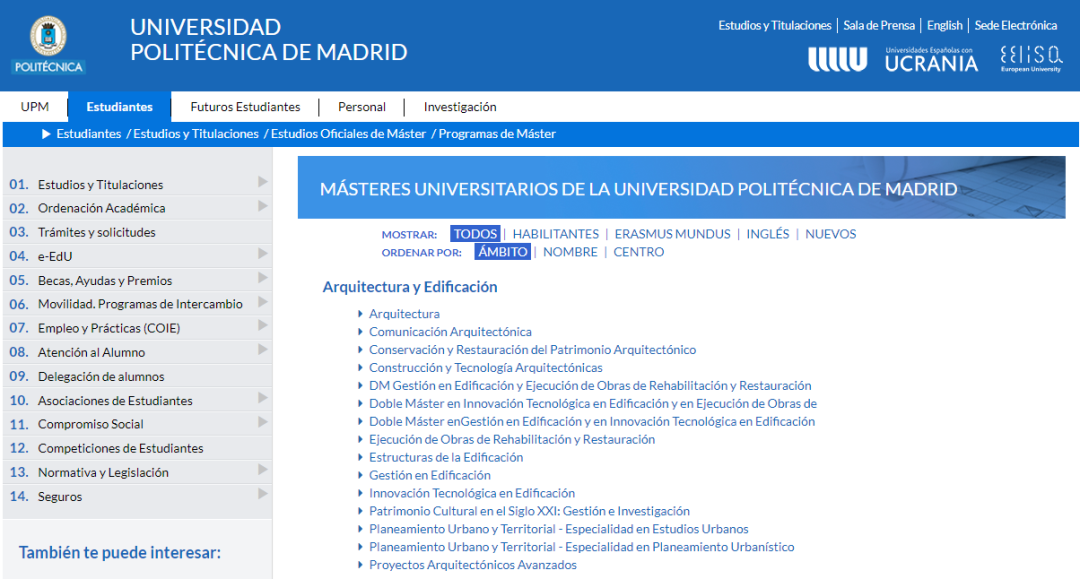The image size is (1080, 579).
Task: Click the breadcrumb triangle arrow icon
Action: [46, 134]
